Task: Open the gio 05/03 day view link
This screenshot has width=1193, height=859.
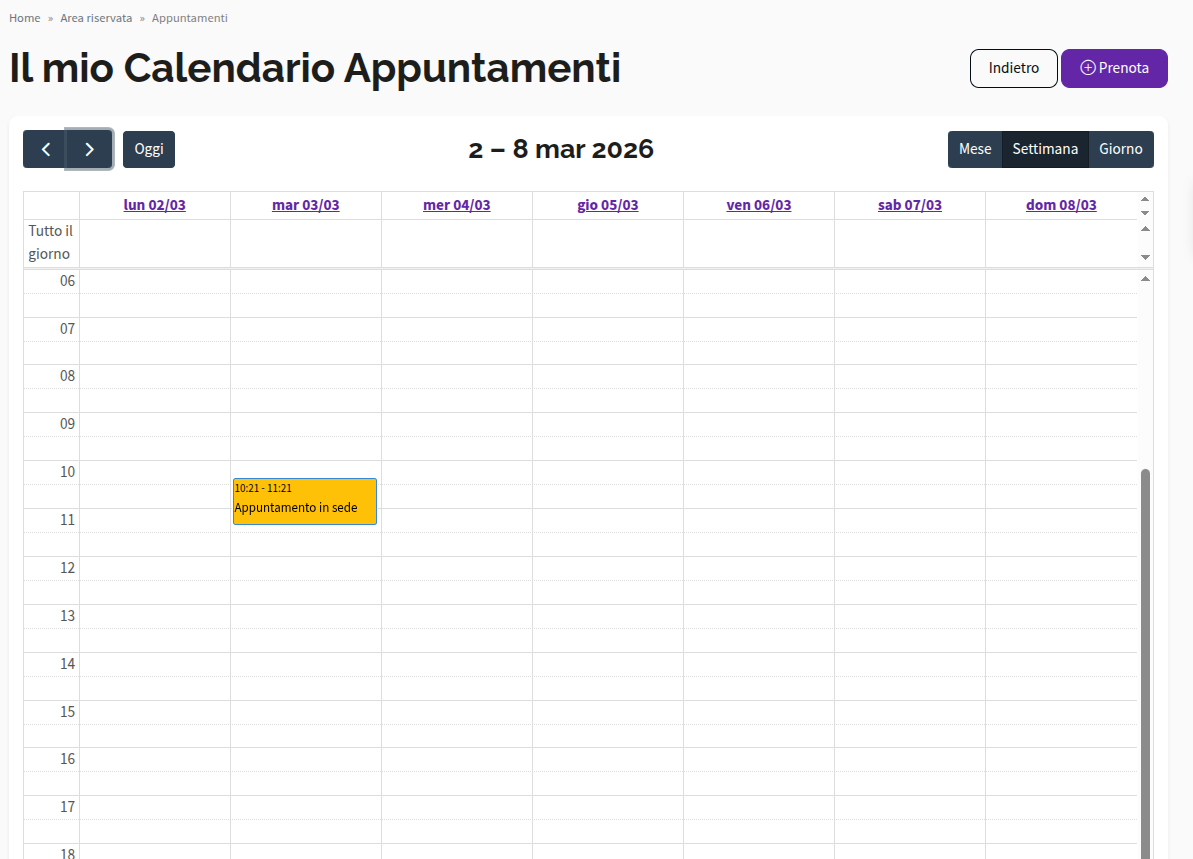Action: click(607, 204)
